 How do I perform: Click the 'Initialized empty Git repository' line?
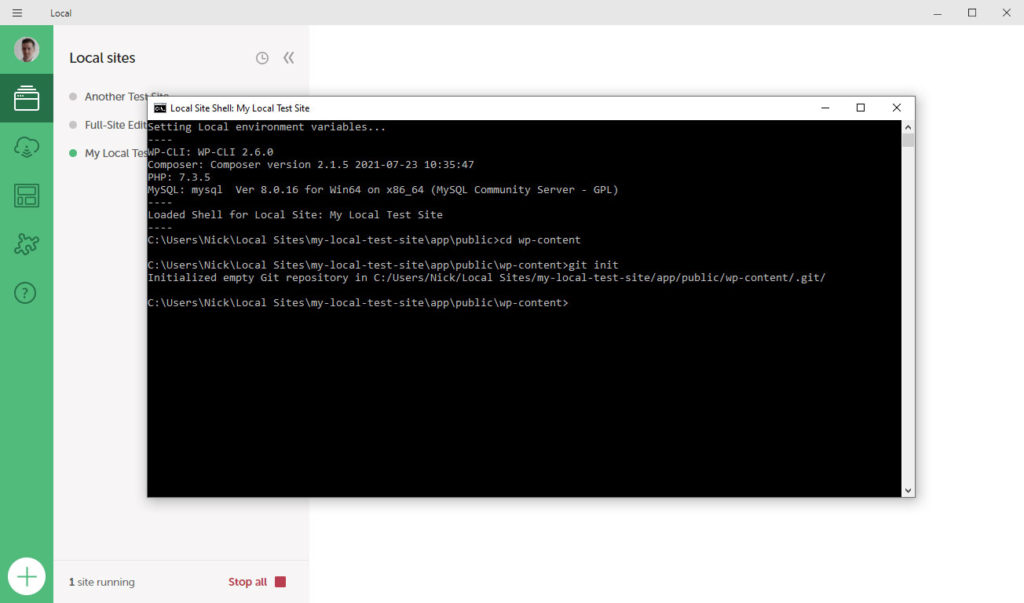click(x=487, y=278)
